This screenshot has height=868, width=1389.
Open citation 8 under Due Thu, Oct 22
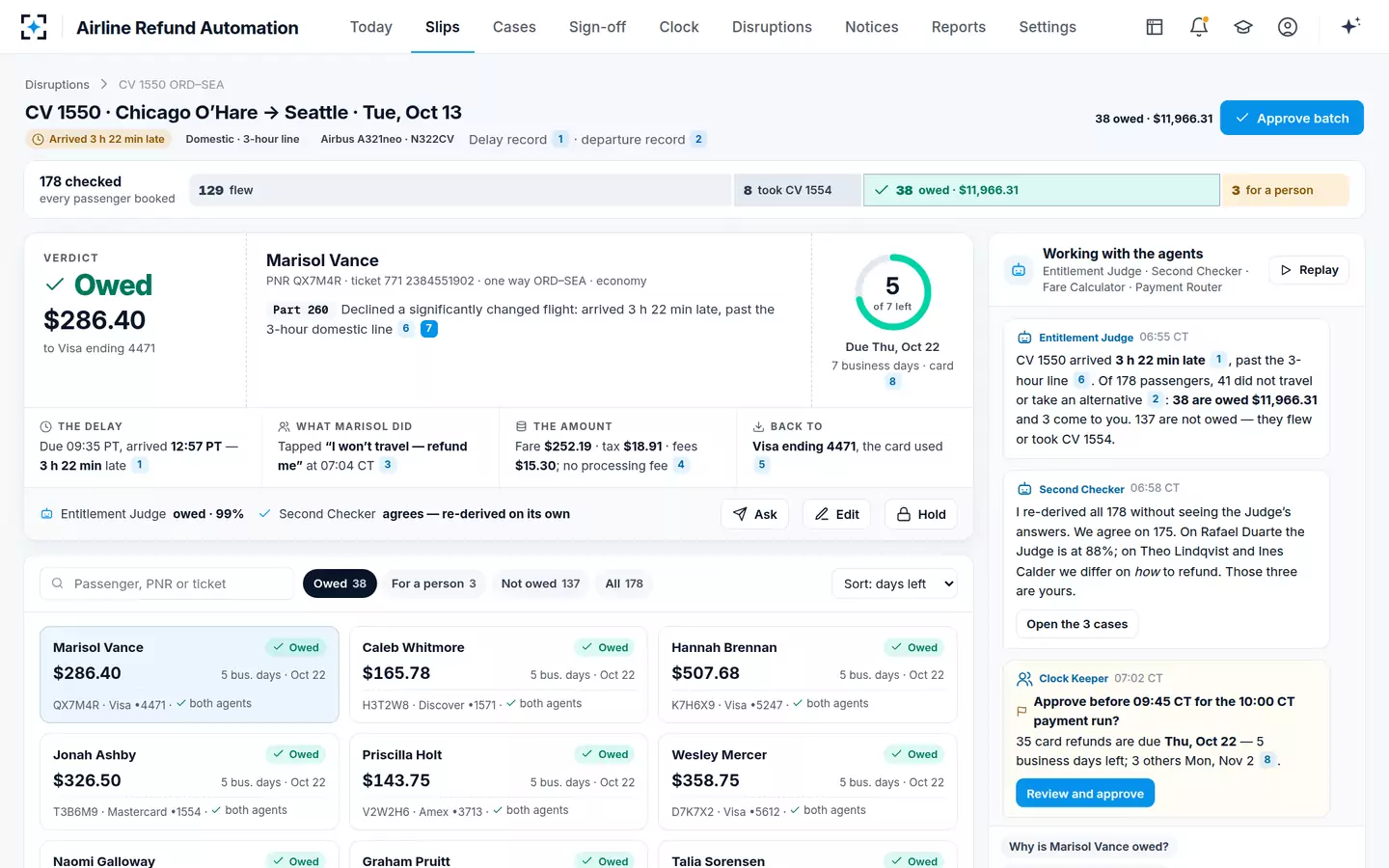click(892, 382)
